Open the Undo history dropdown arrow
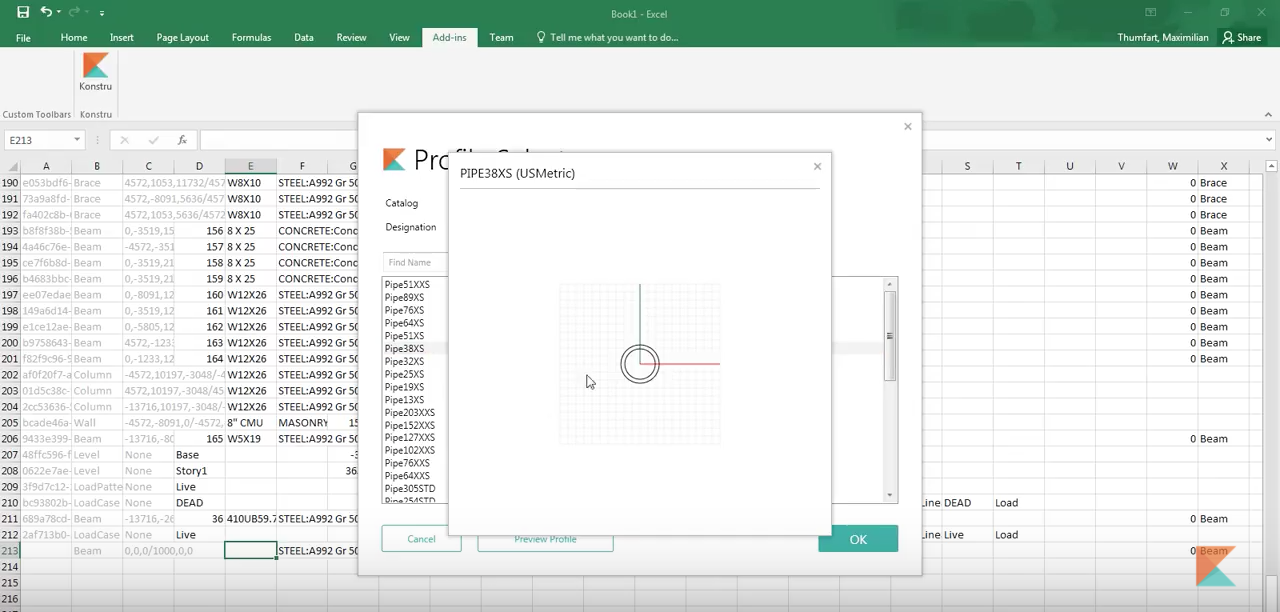The image size is (1280, 612). click(x=58, y=13)
